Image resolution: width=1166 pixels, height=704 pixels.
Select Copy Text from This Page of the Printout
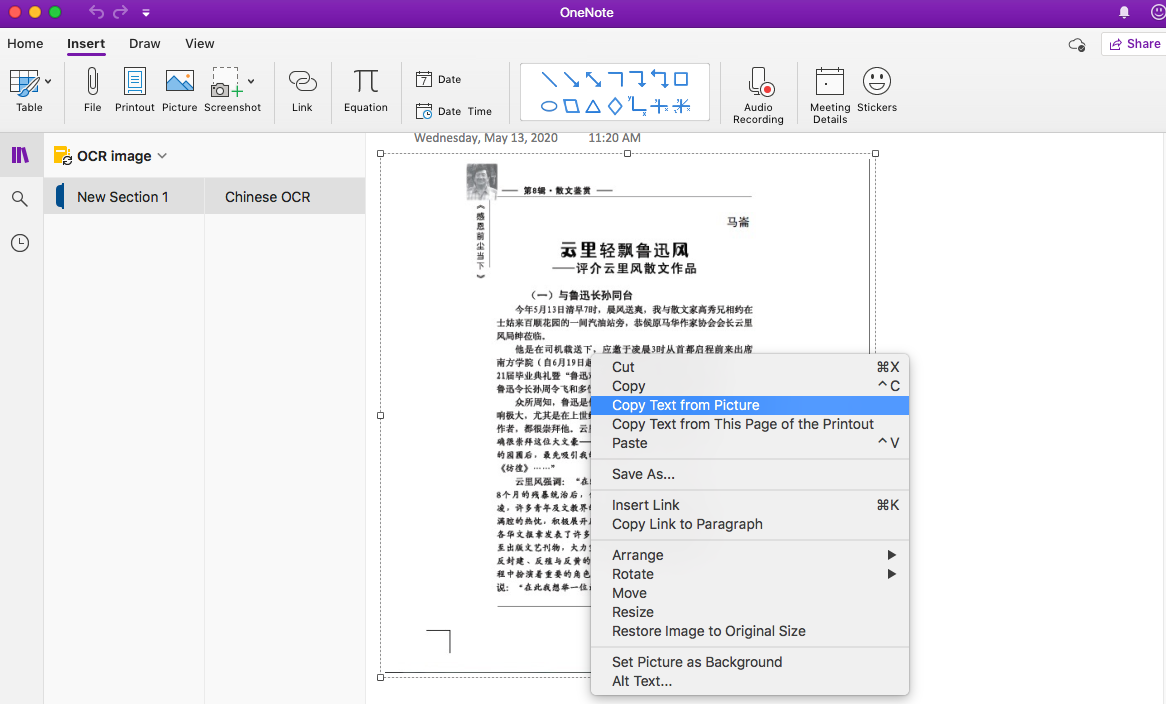pyautogui.click(x=750, y=424)
